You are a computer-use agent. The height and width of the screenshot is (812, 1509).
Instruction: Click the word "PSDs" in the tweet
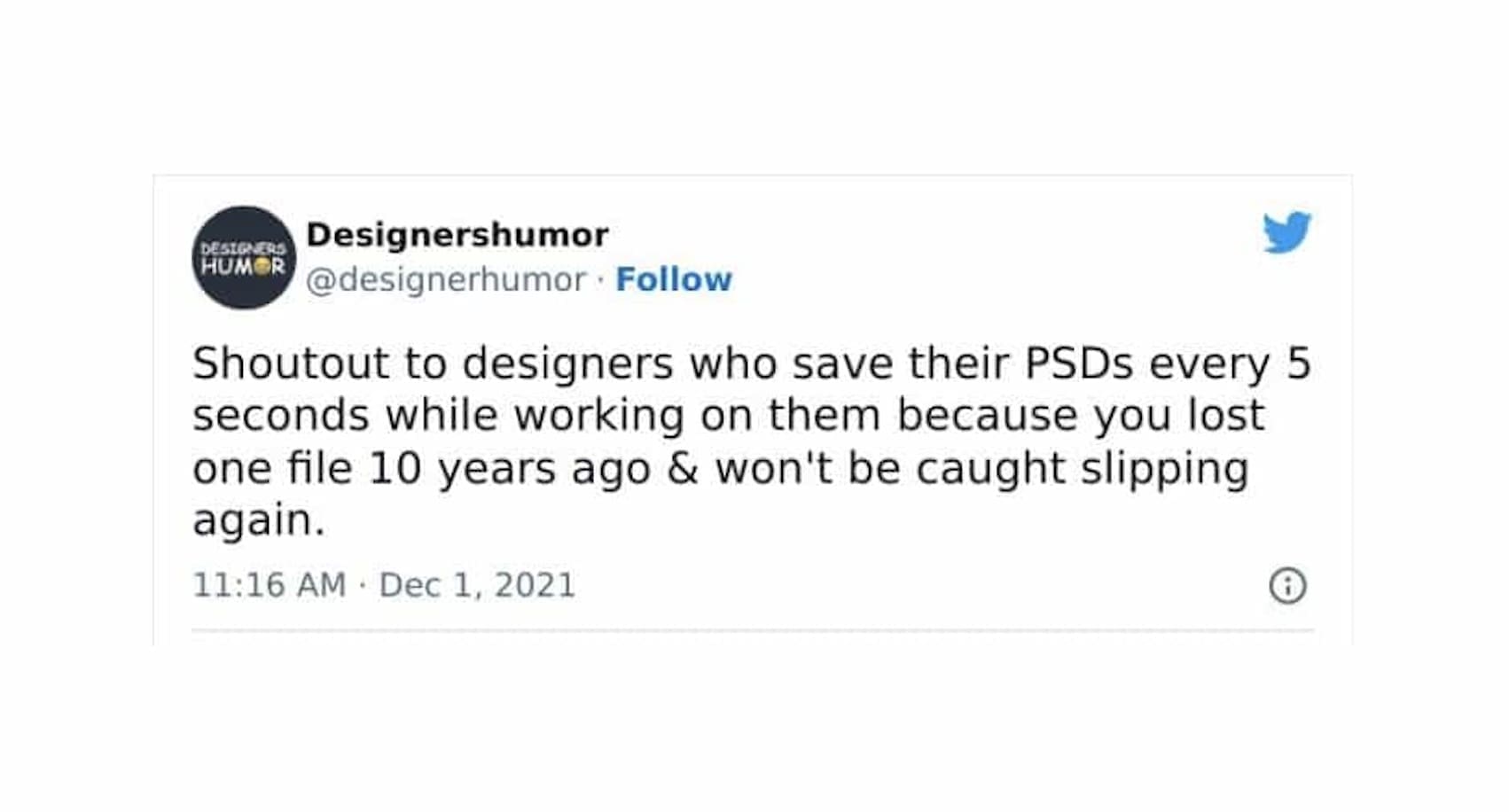[x=1079, y=363]
